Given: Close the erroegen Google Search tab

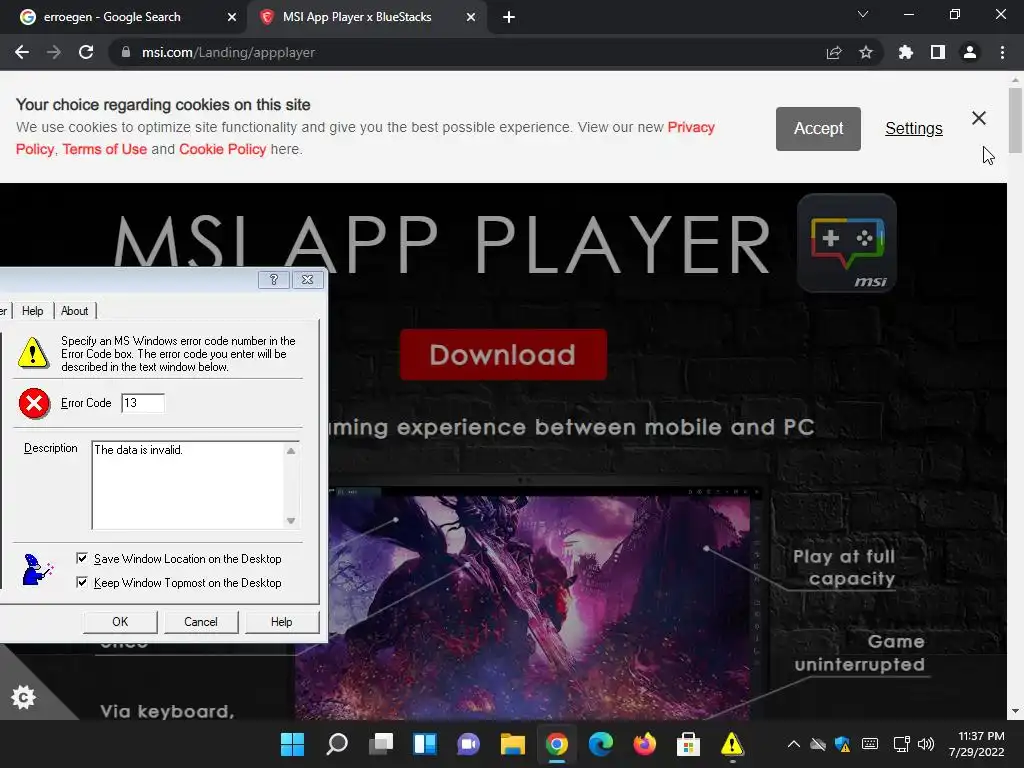Looking at the screenshot, I should click(232, 17).
